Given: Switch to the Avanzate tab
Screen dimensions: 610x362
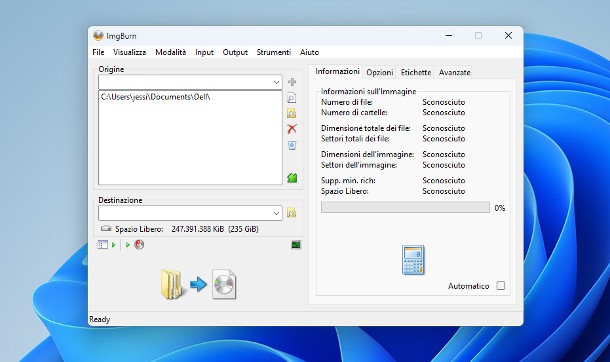Looking at the screenshot, I should coord(454,72).
